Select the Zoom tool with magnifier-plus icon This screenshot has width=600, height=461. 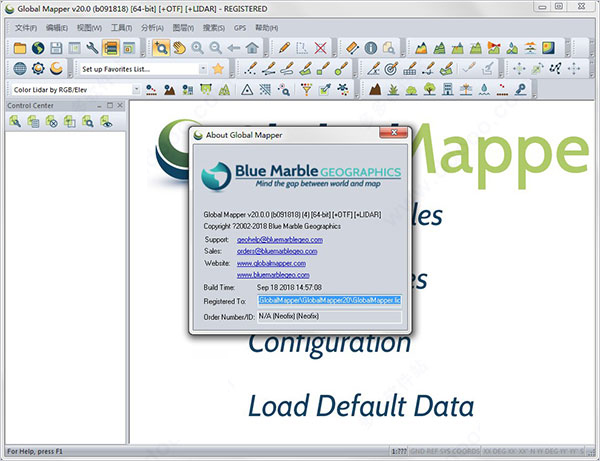[161, 48]
